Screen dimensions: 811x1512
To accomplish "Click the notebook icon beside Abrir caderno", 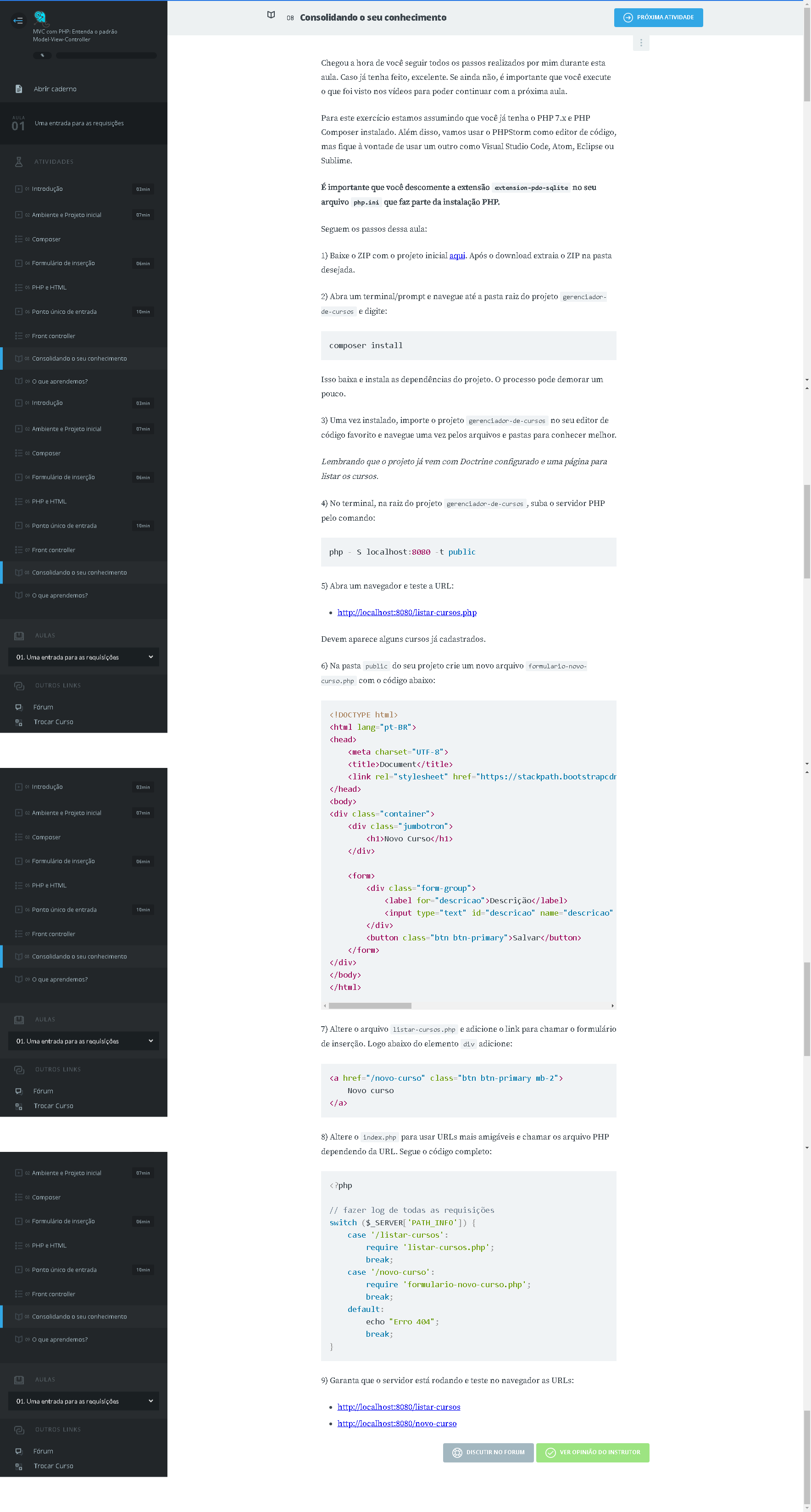I will click(x=19, y=89).
